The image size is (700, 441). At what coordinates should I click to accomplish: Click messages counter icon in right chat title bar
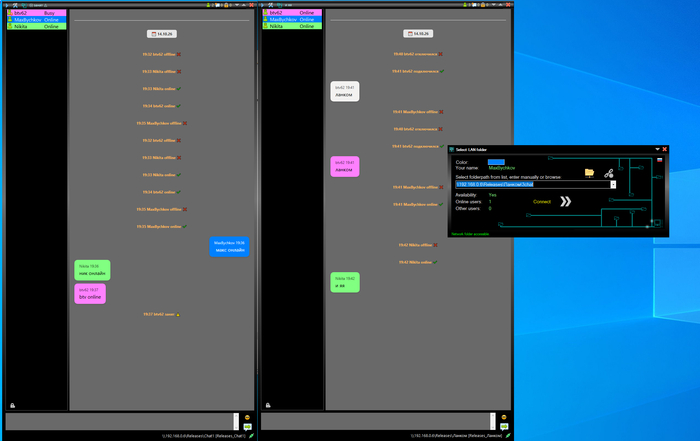[x=474, y=5]
